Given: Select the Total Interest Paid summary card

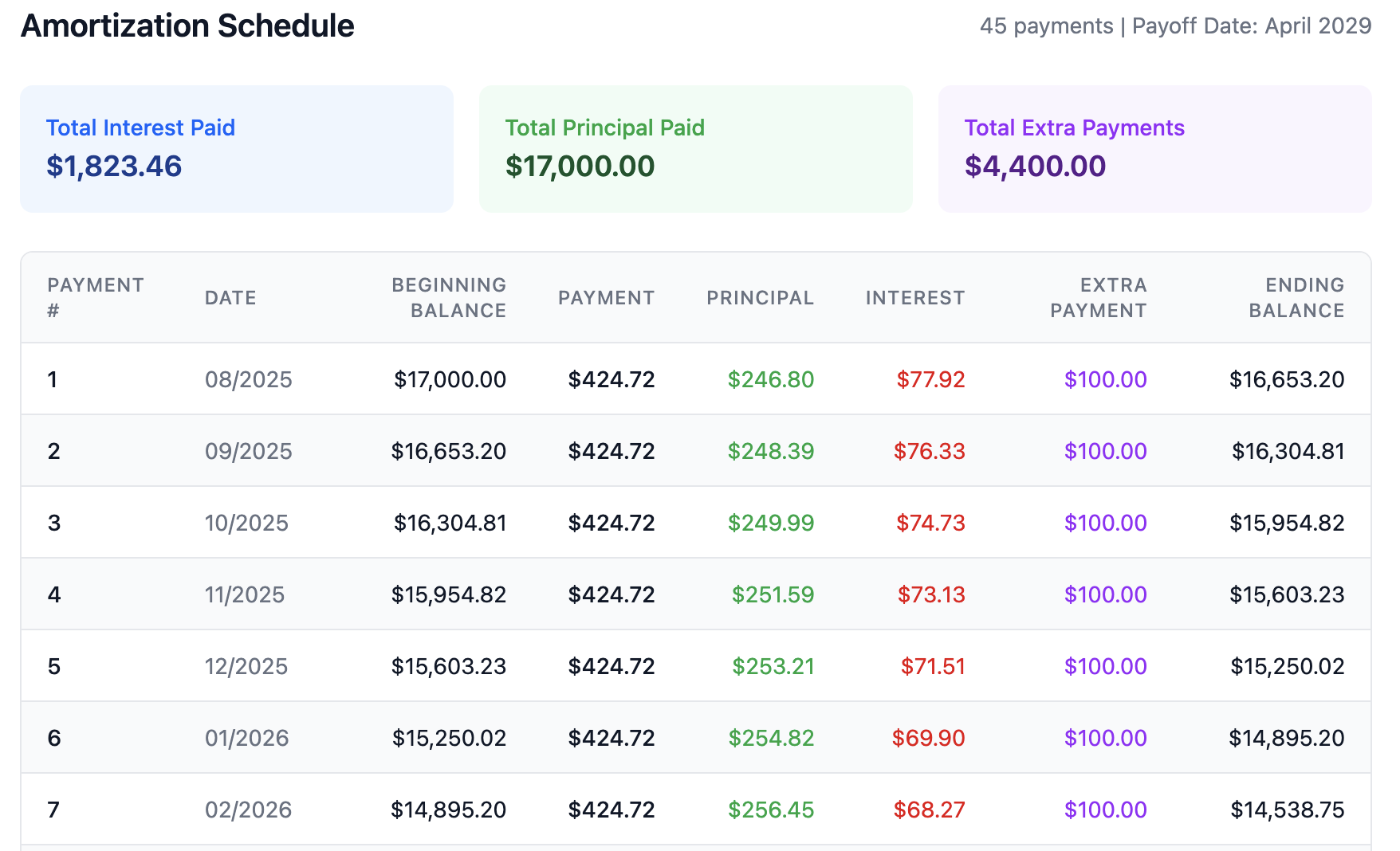Looking at the screenshot, I should [236, 148].
